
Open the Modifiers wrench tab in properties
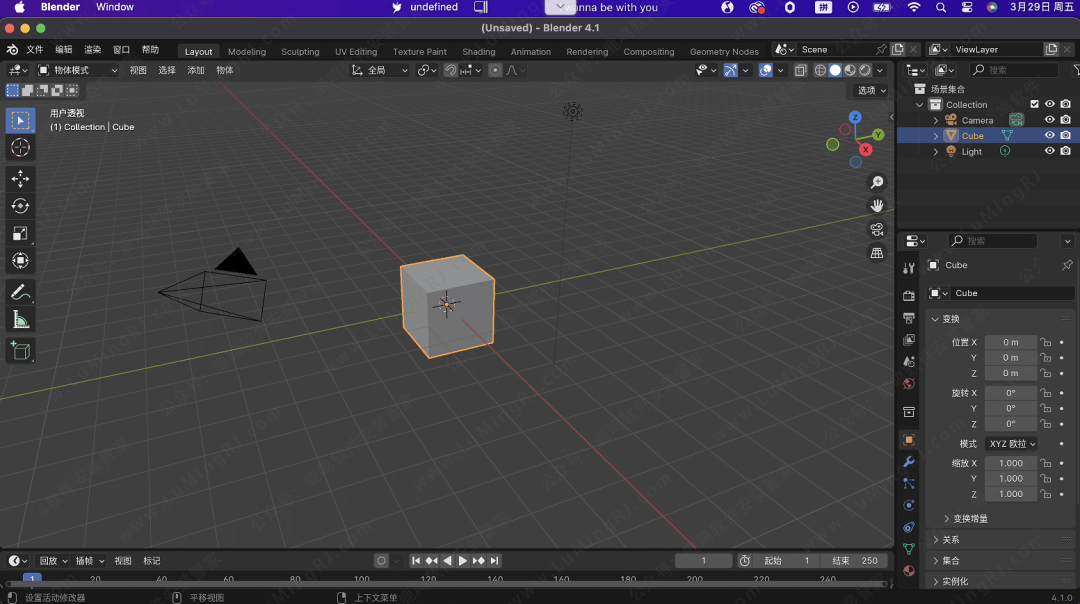908,462
